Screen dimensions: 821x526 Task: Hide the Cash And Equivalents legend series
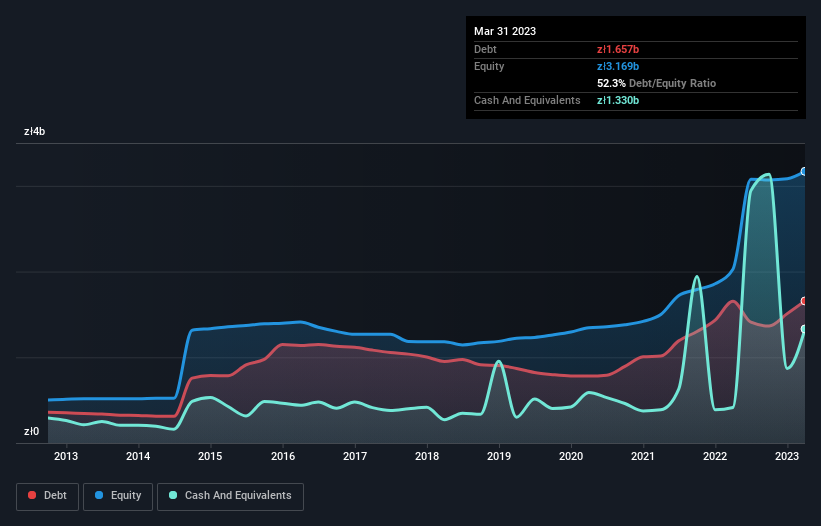230,495
